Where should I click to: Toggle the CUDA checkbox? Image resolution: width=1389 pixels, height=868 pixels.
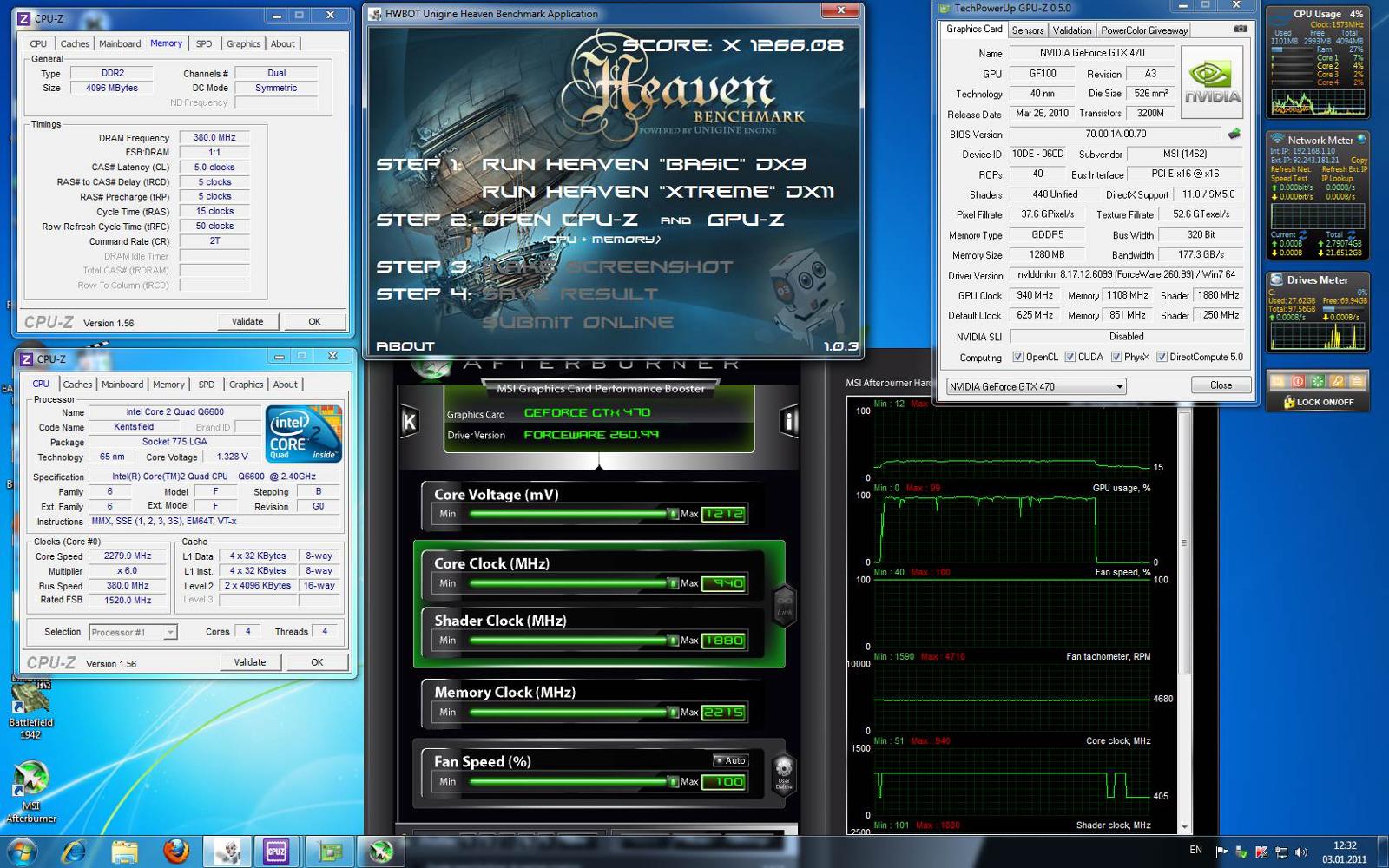pos(1070,357)
